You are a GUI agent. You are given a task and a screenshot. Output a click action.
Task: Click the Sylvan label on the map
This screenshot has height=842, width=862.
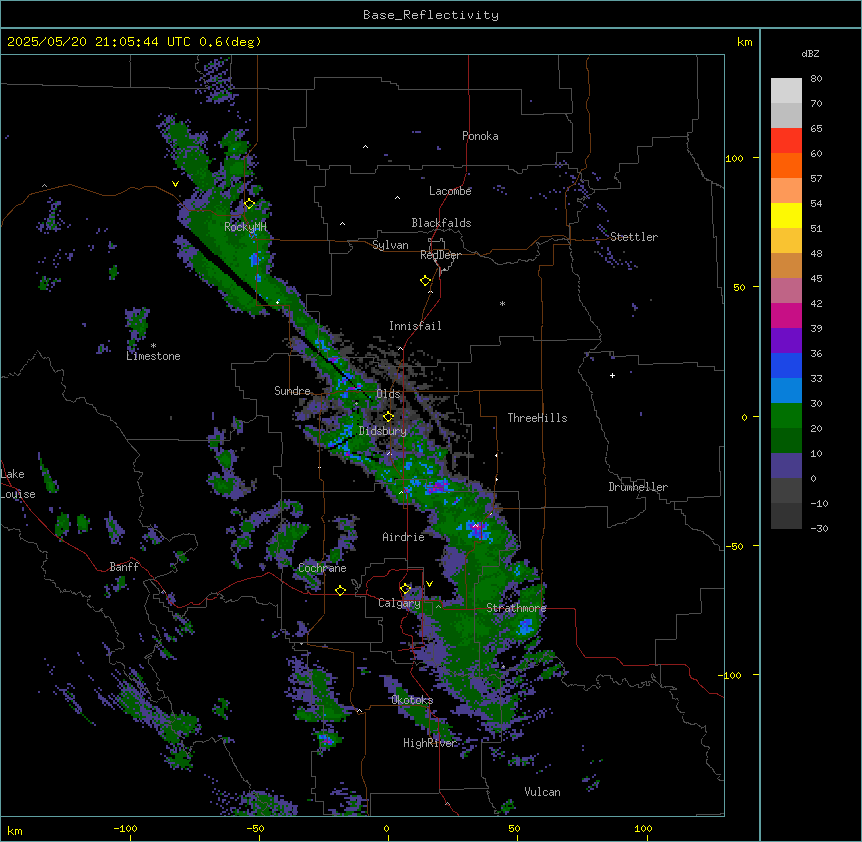tap(390, 245)
